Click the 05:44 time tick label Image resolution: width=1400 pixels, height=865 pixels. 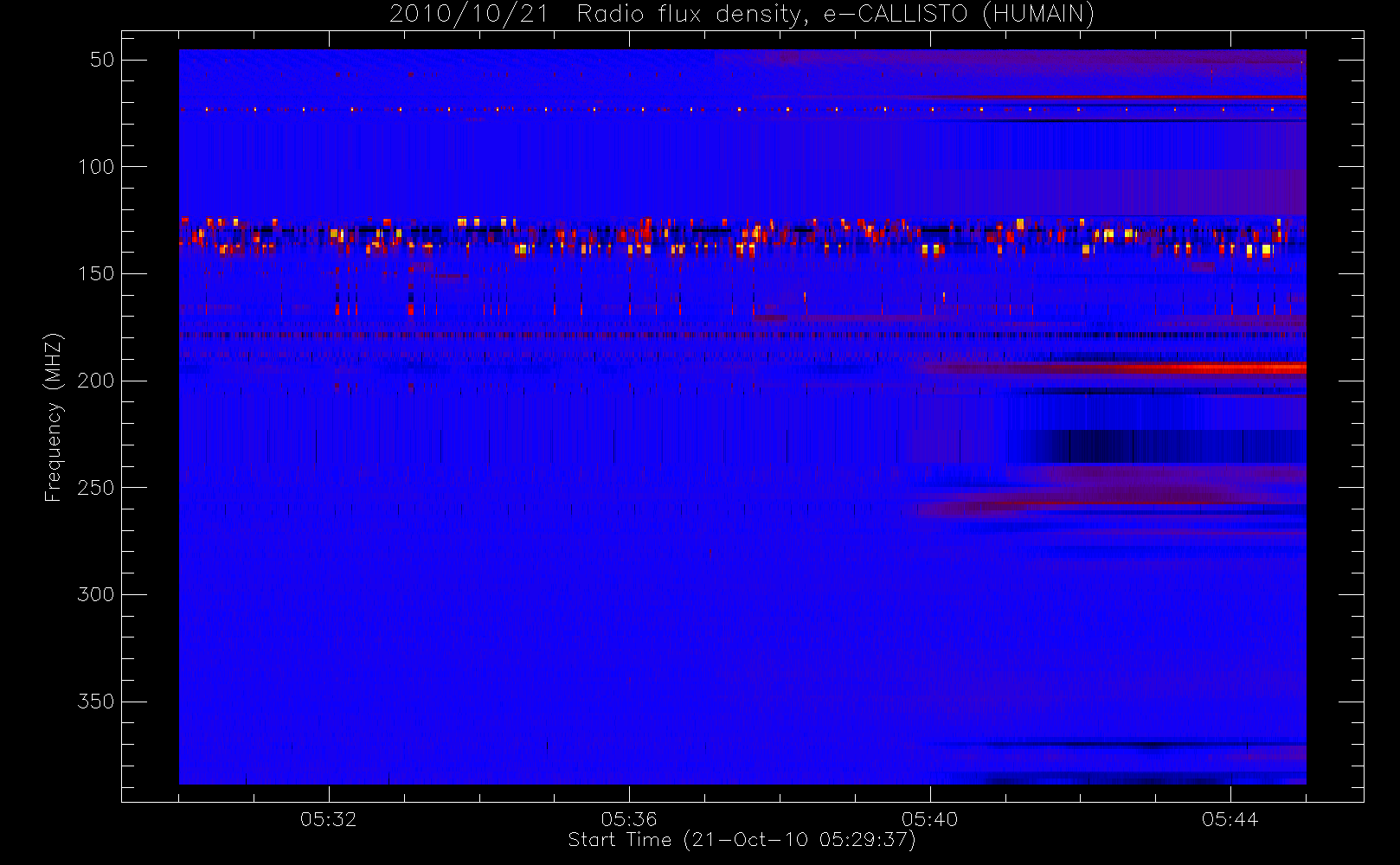tap(1230, 819)
